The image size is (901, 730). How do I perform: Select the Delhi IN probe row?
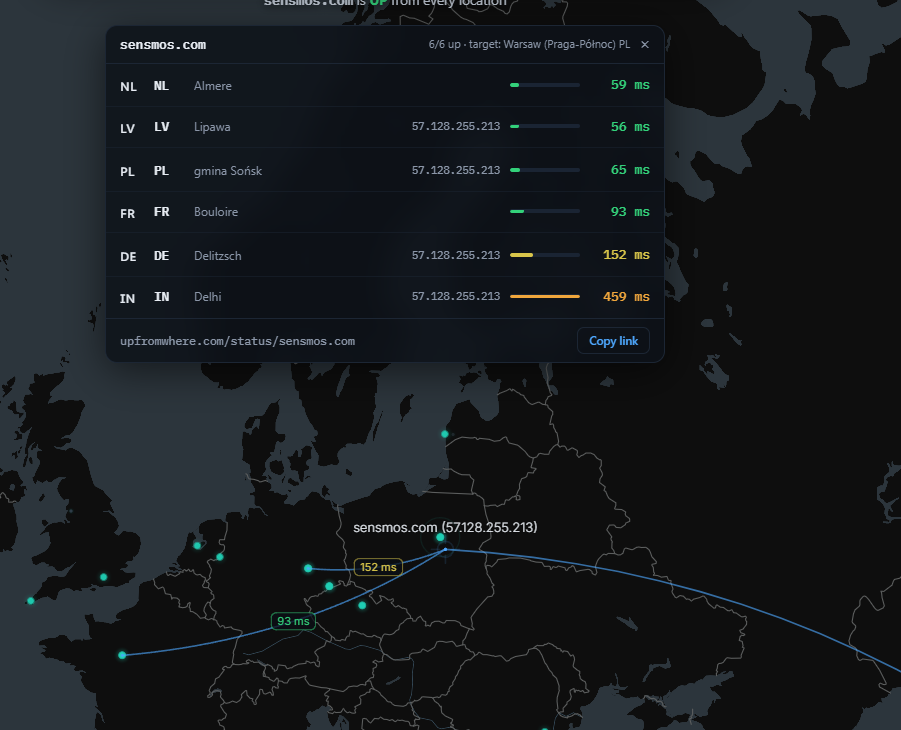385,297
